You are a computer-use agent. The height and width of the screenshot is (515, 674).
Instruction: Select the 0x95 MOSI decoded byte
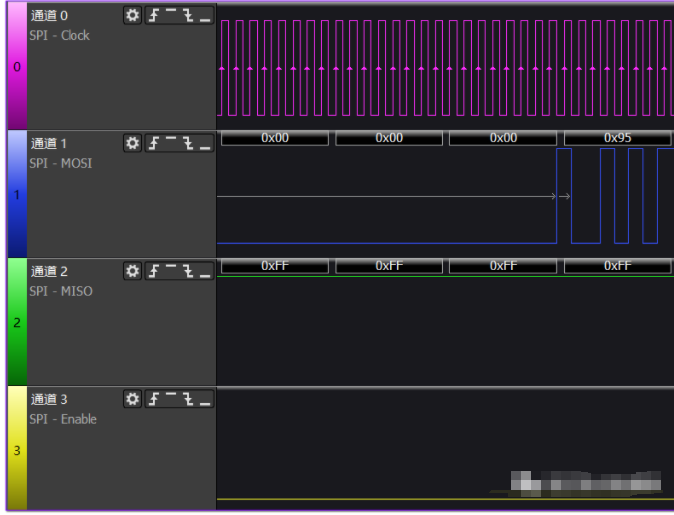617,138
